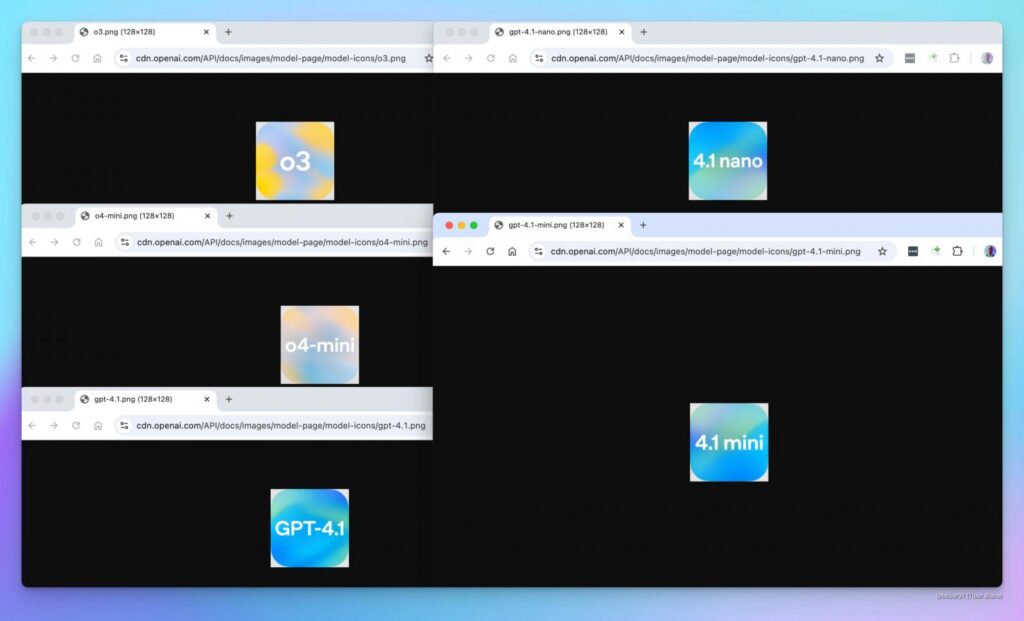Viewport: 1024px width, 621px height.
Task: Open Extensions puzzle icon in gpt-4.1-mini window
Action: [957, 251]
